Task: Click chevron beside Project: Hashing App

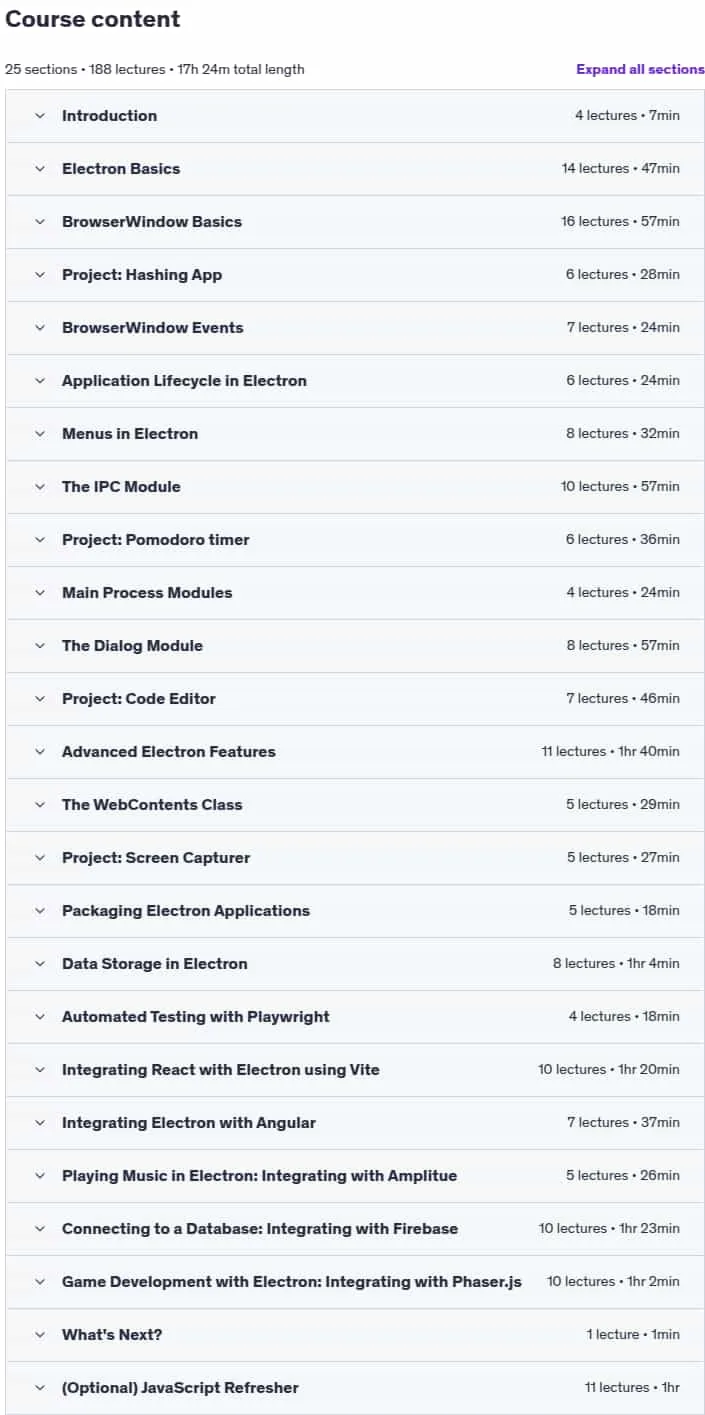Action: [x=40, y=275]
